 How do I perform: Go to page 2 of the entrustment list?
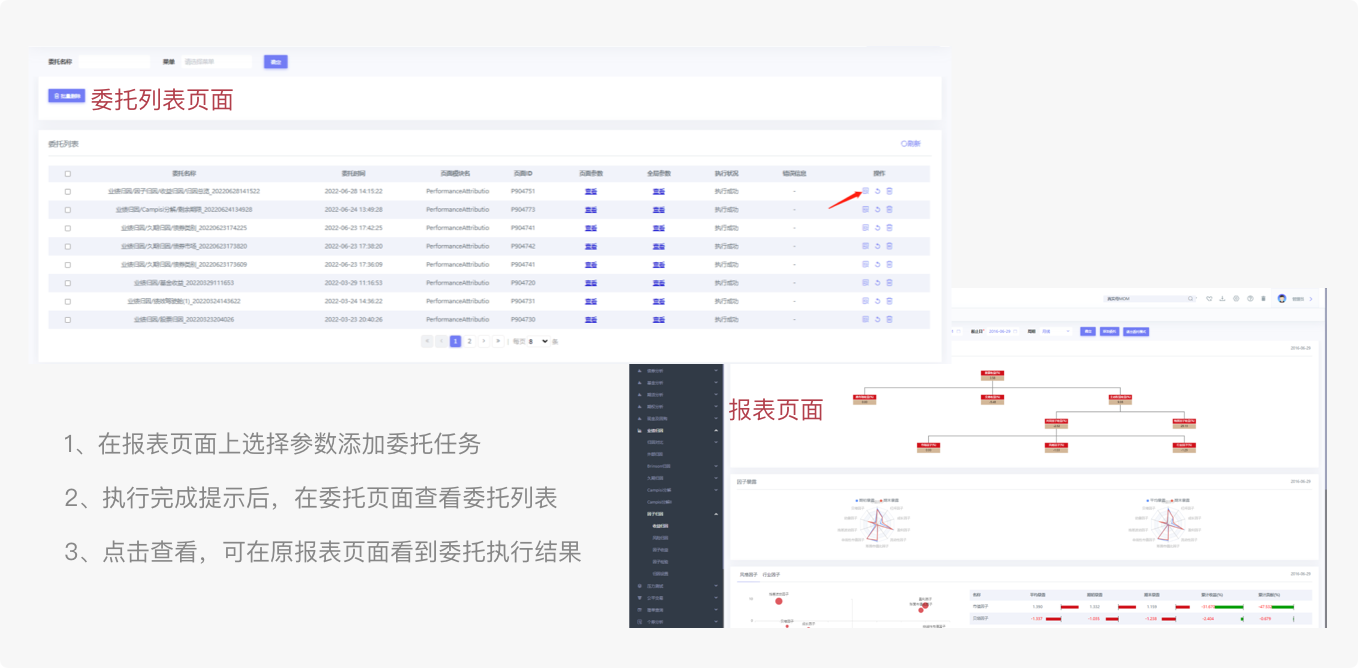[x=469, y=341]
